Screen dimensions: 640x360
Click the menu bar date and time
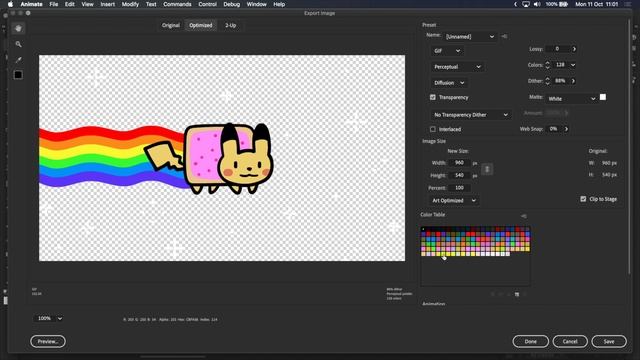(x=596, y=4)
